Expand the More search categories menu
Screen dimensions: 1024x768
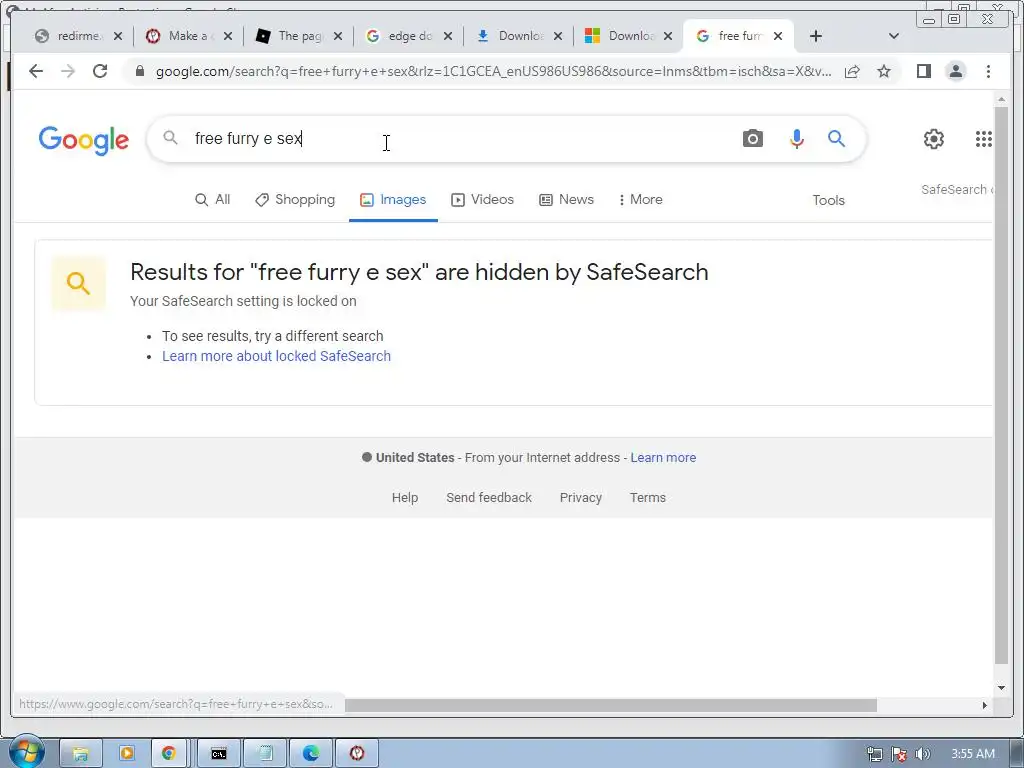tap(641, 199)
